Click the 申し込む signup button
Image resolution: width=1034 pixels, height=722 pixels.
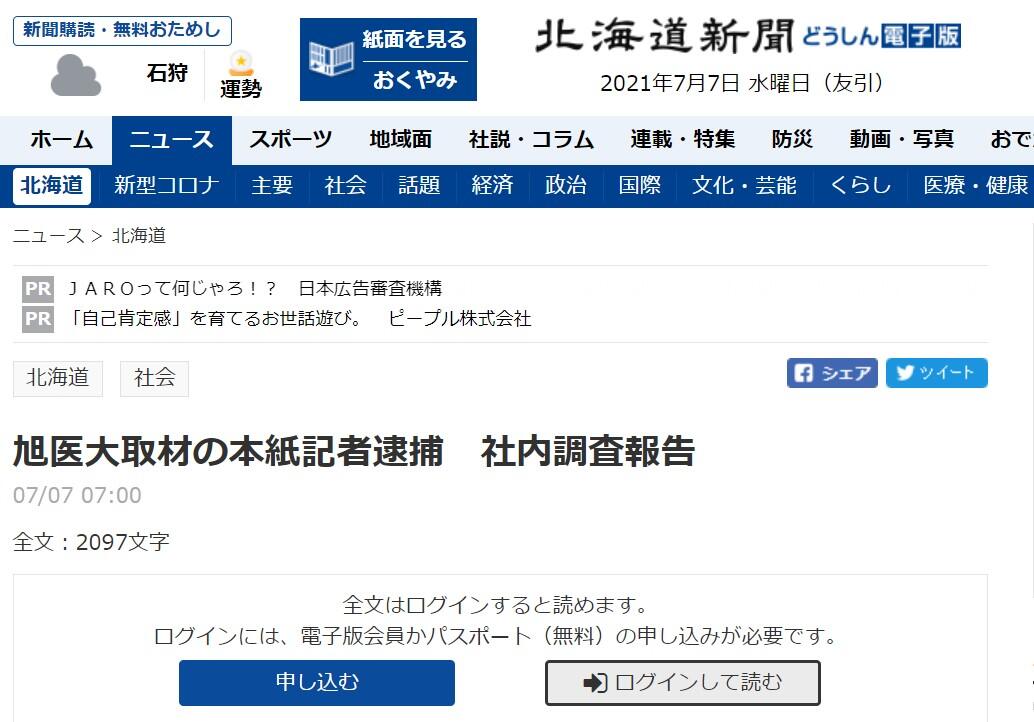(316, 683)
